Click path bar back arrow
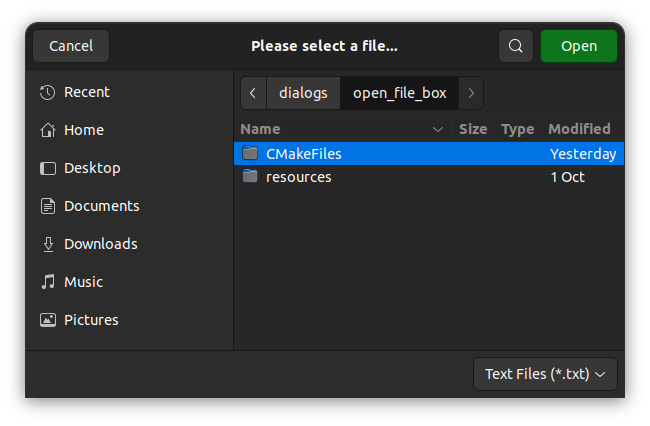The image size is (650, 426). pyautogui.click(x=253, y=93)
